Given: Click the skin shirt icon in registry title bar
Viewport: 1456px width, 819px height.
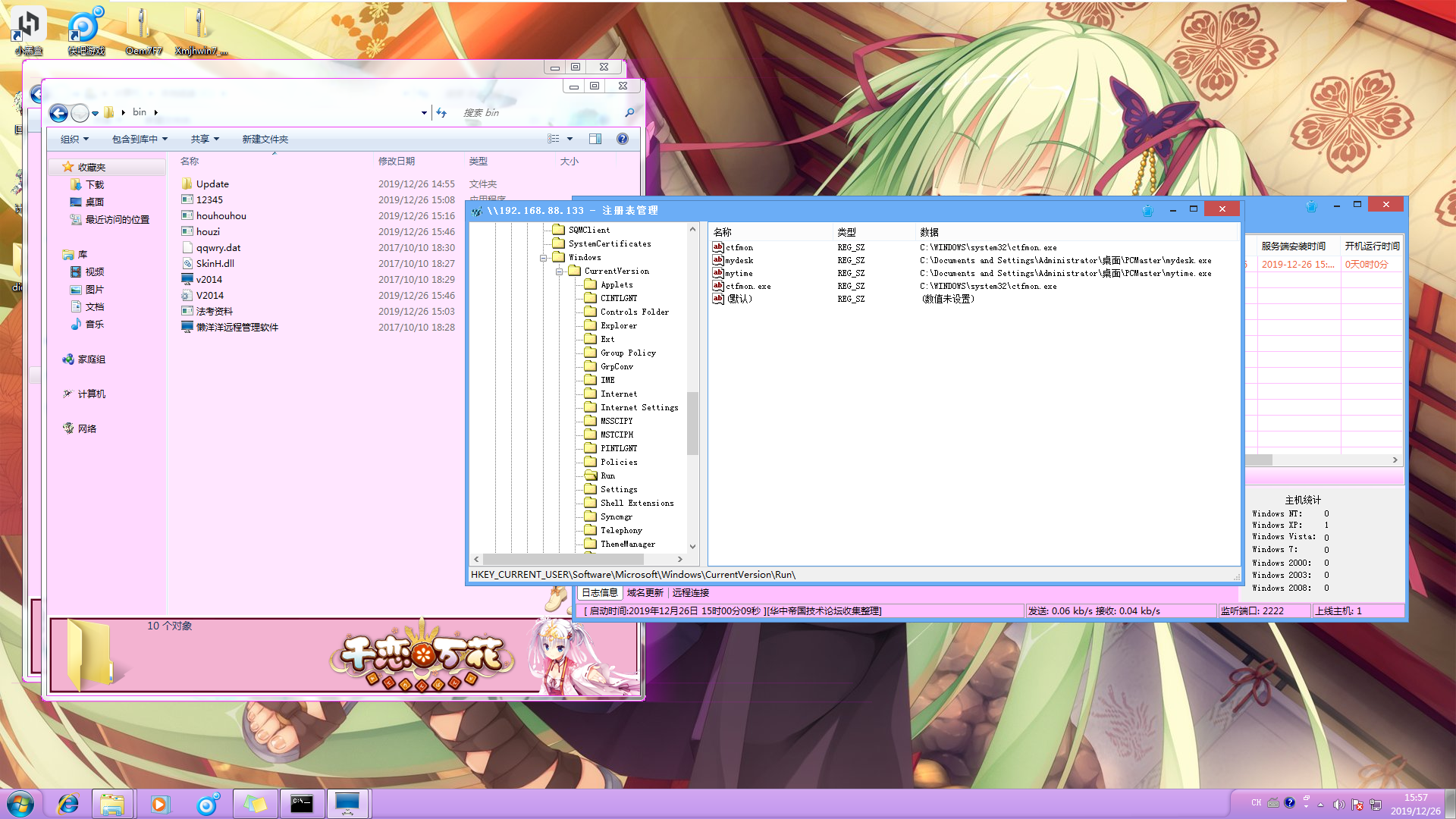Looking at the screenshot, I should [1147, 210].
